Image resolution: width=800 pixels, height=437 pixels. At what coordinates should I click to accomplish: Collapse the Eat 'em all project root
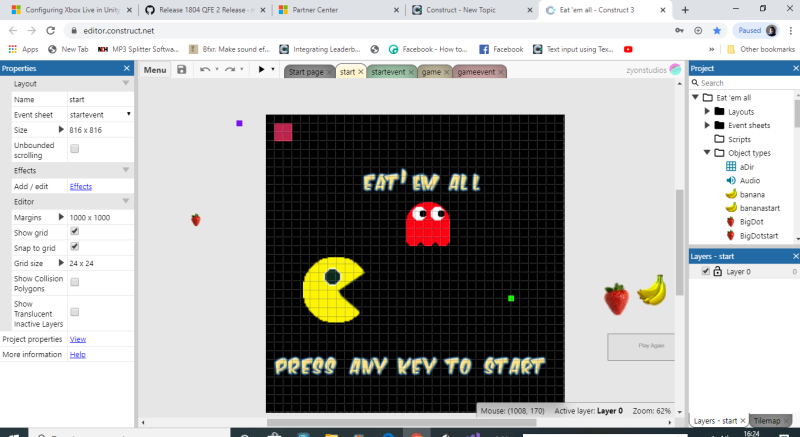tap(695, 97)
